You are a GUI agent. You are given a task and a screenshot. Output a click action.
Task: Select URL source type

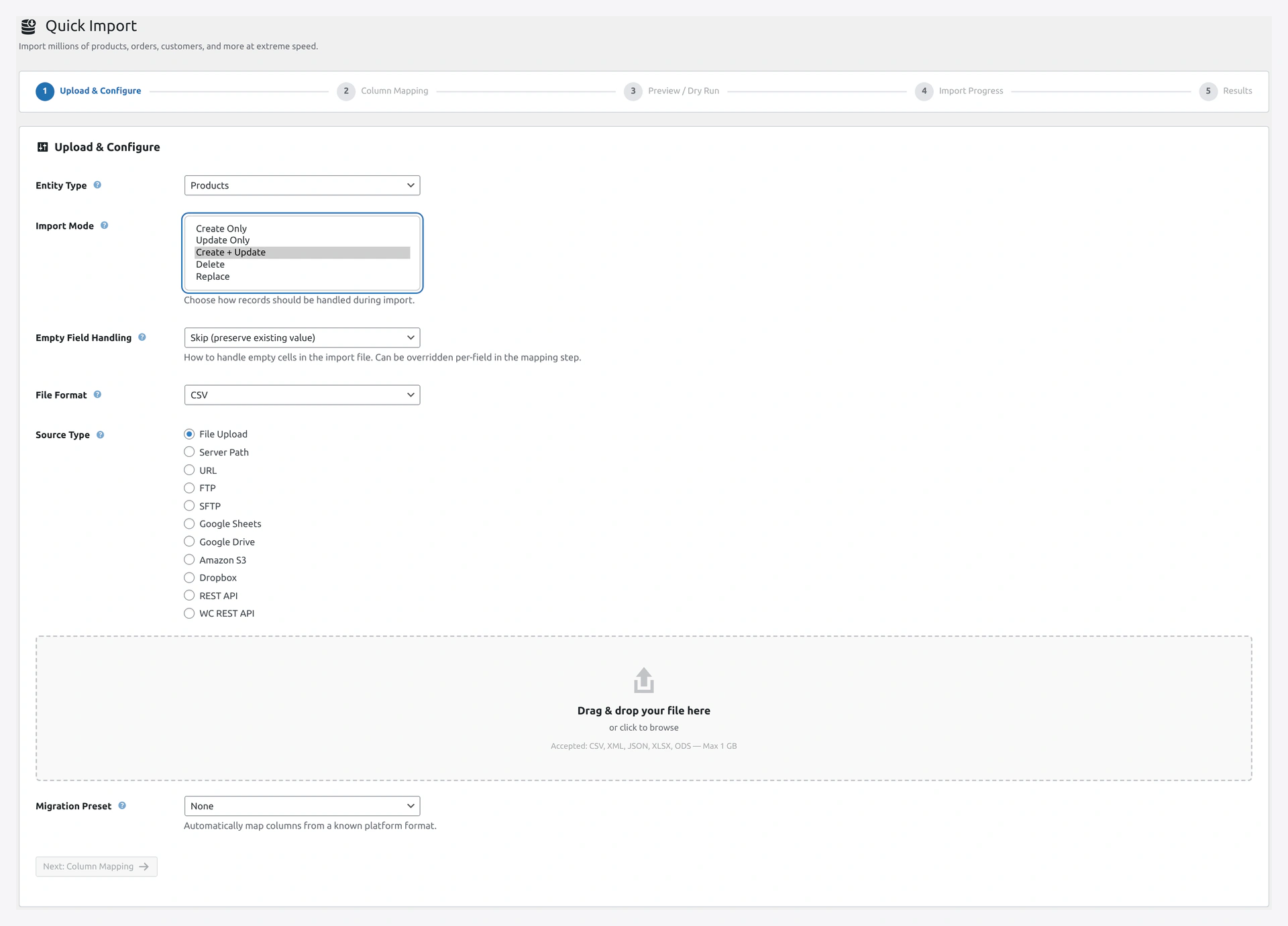pos(189,470)
